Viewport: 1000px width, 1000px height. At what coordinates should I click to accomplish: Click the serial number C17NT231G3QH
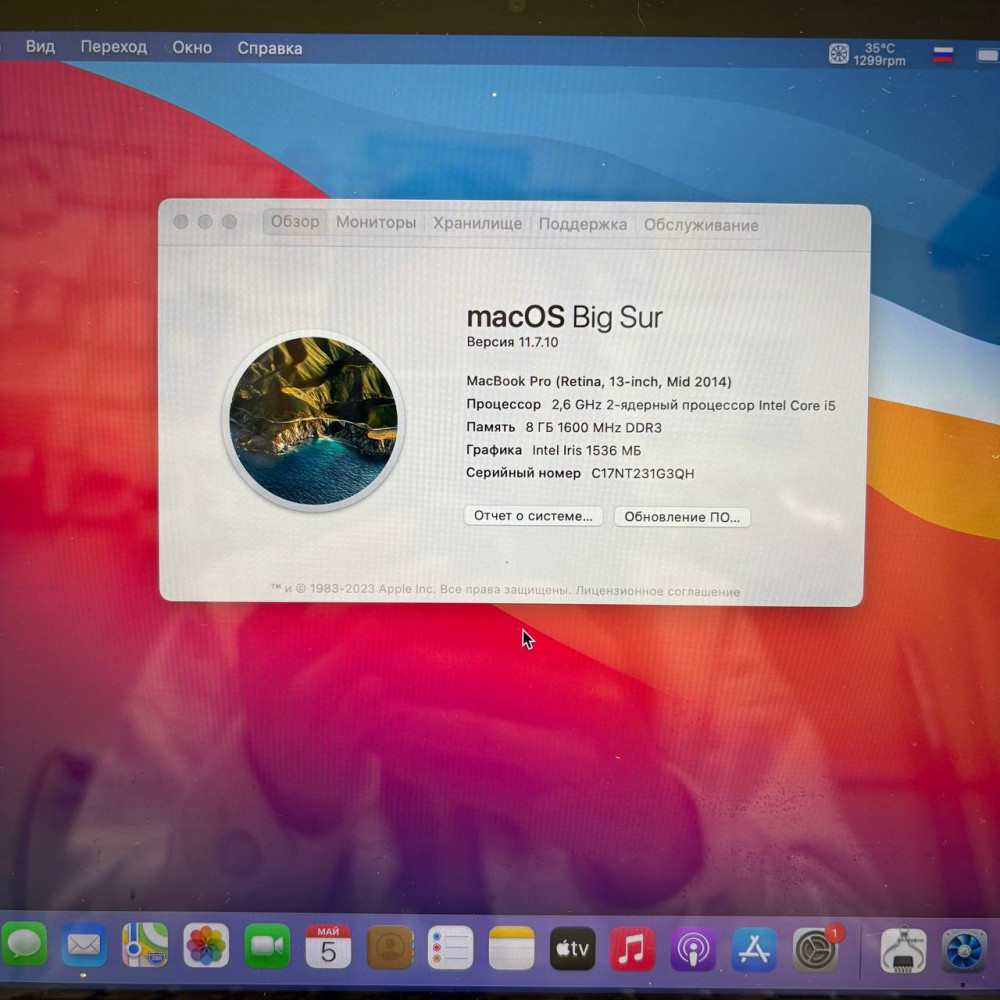click(642, 474)
